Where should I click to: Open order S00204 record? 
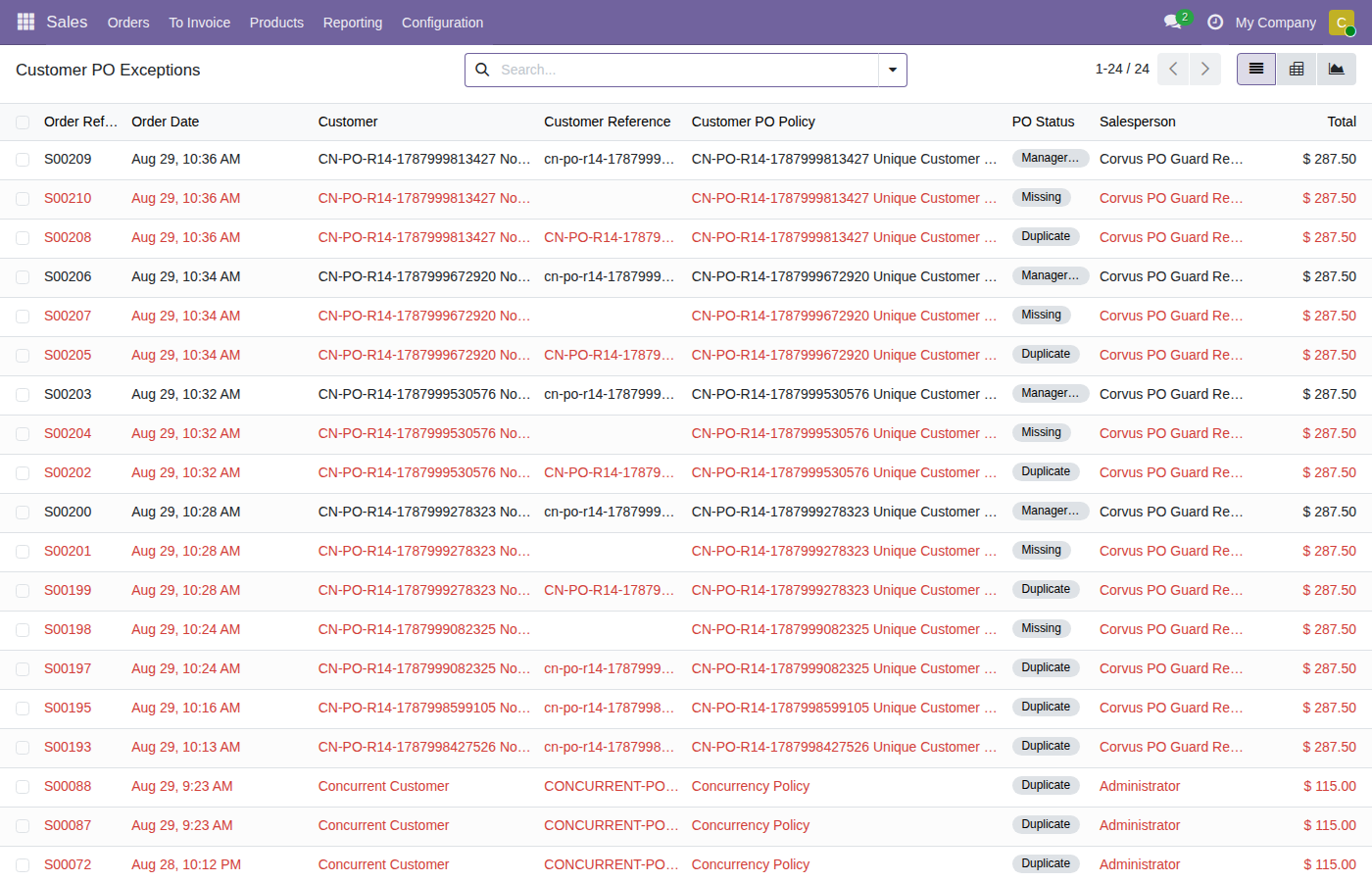click(68, 433)
